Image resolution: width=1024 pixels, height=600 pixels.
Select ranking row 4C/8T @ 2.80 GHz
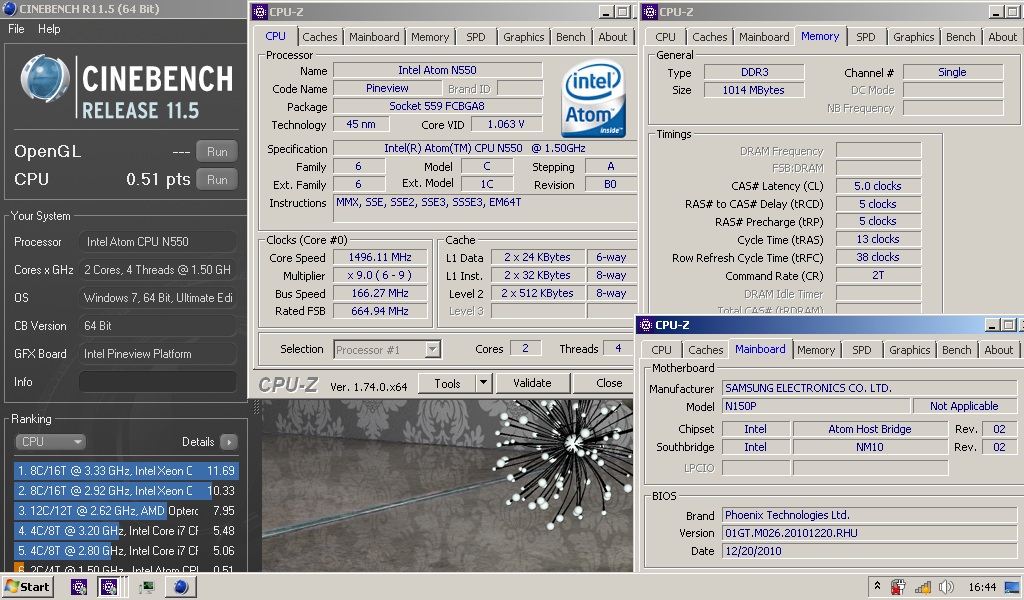click(126, 551)
